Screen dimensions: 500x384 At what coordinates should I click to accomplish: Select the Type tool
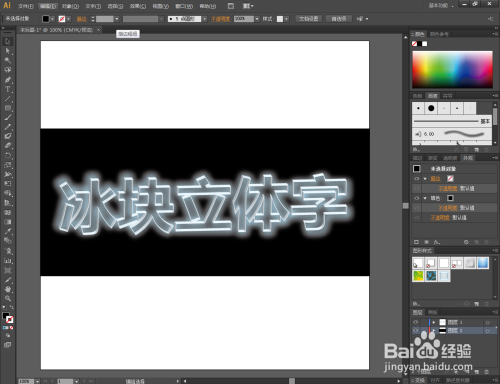[x=8, y=89]
